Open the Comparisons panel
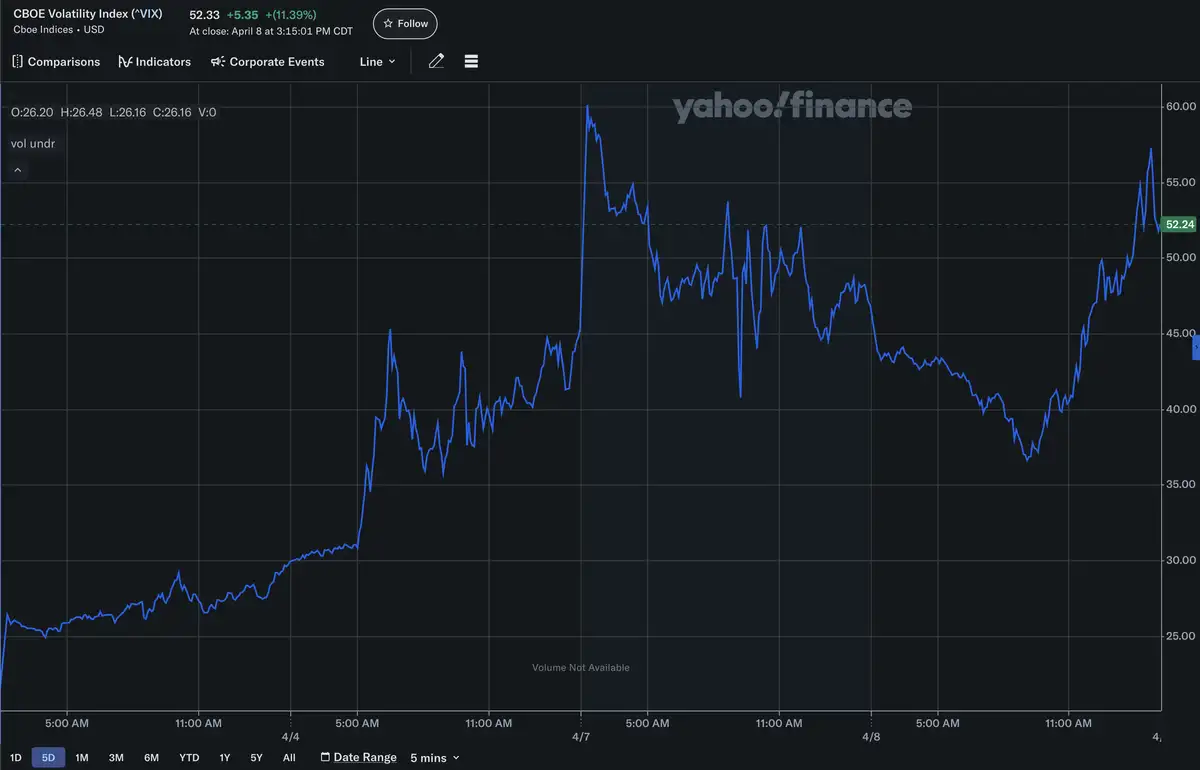The width and height of the screenshot is (1200, 770). 56,62
